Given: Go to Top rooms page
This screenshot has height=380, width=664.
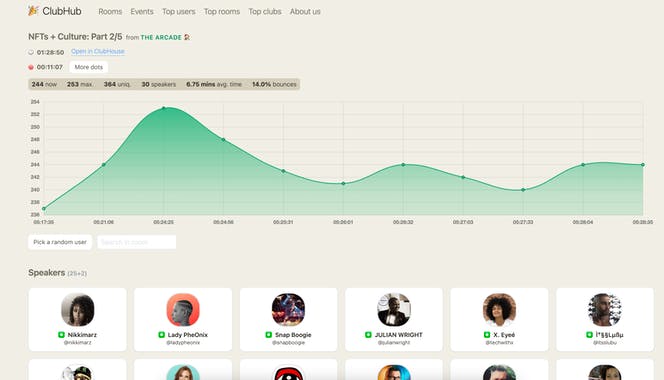Looking at the screenshot, I should [x=222, y=11].
